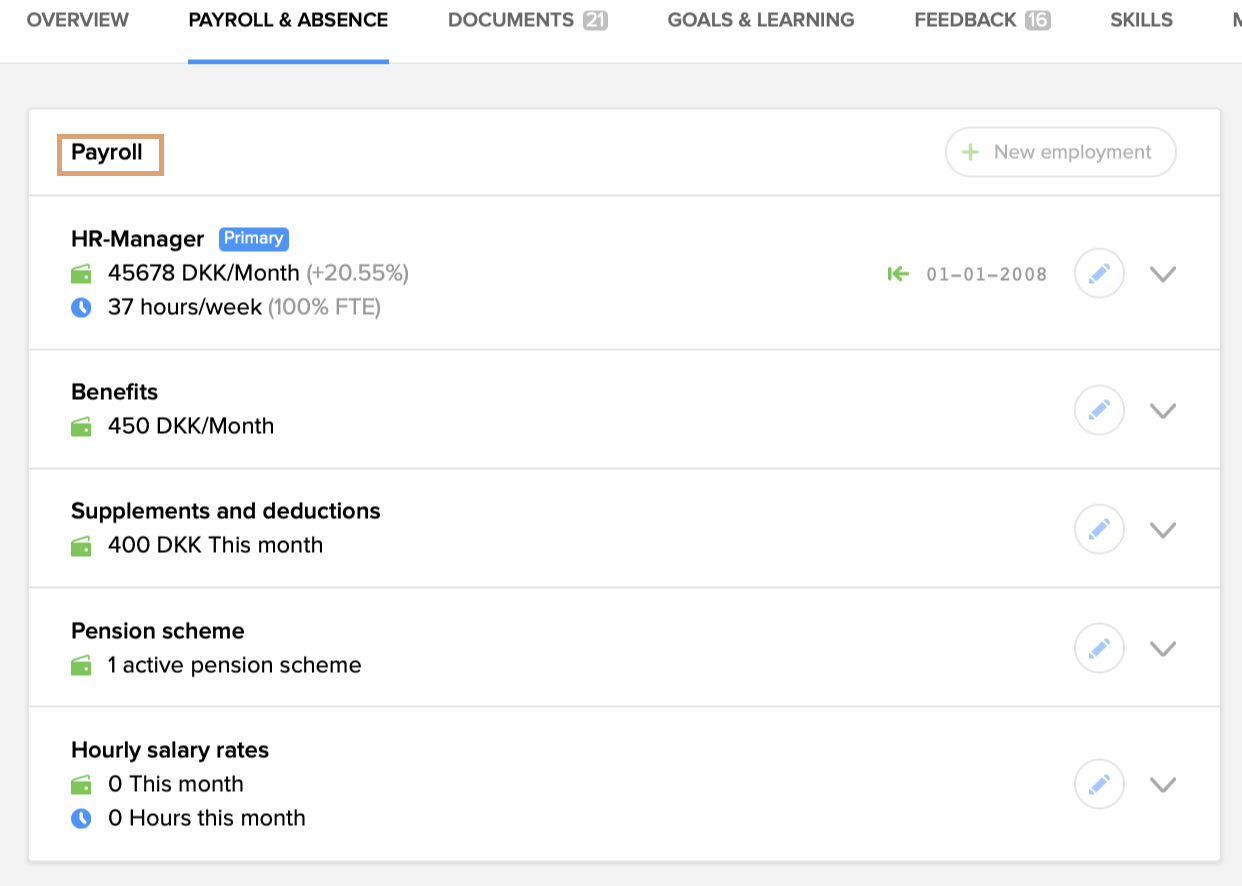Viewport: 1242px width, 886px height.
Task: Expand the HR-Manager employment row
Action: (x=1162, y=273)
